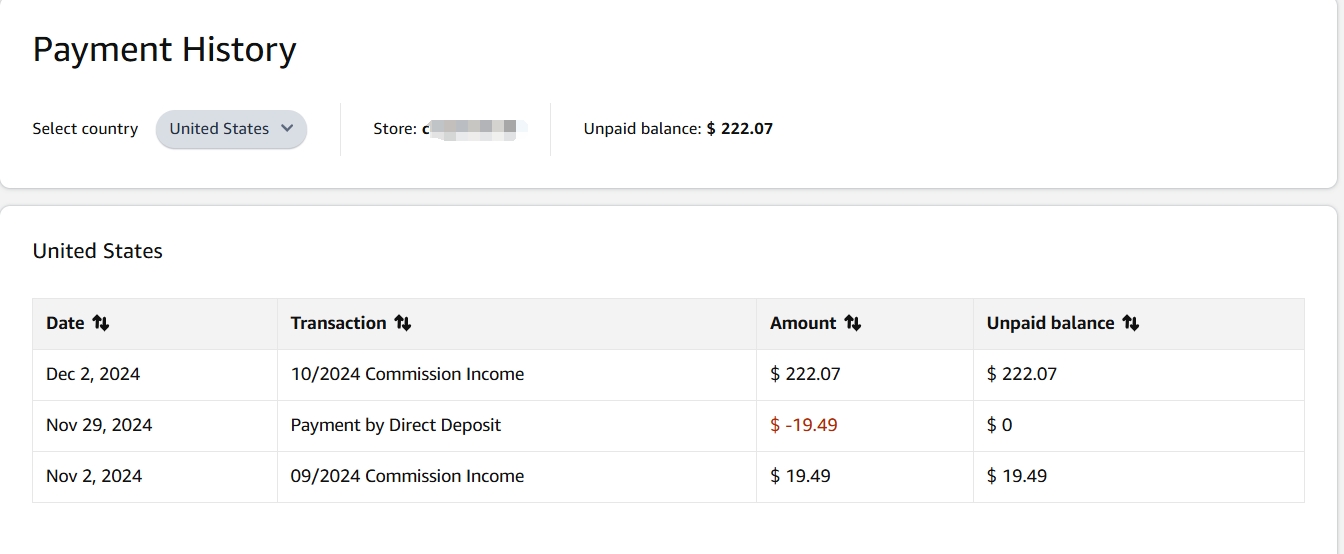Select the 10/2024 Commission Income transaction
This screenshot has width=1344, height=554.
click(407, 374)
